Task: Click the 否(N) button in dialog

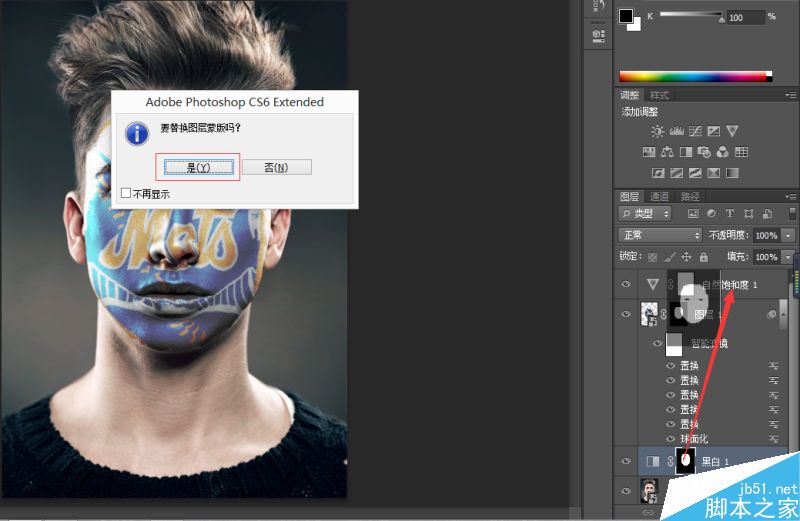Action: [x=277, y=167]
